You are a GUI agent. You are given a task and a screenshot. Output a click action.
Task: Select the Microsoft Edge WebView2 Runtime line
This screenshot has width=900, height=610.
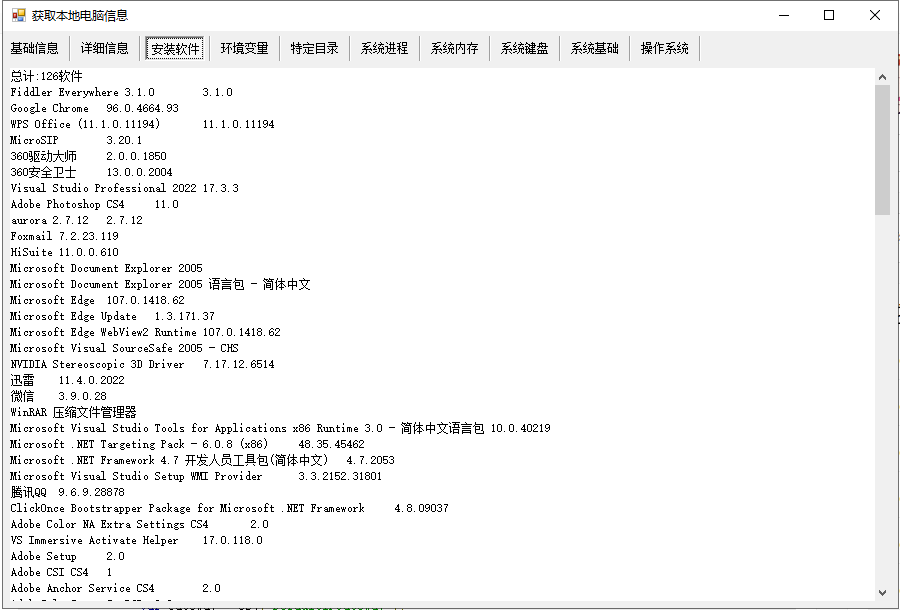tap(146, 333)
